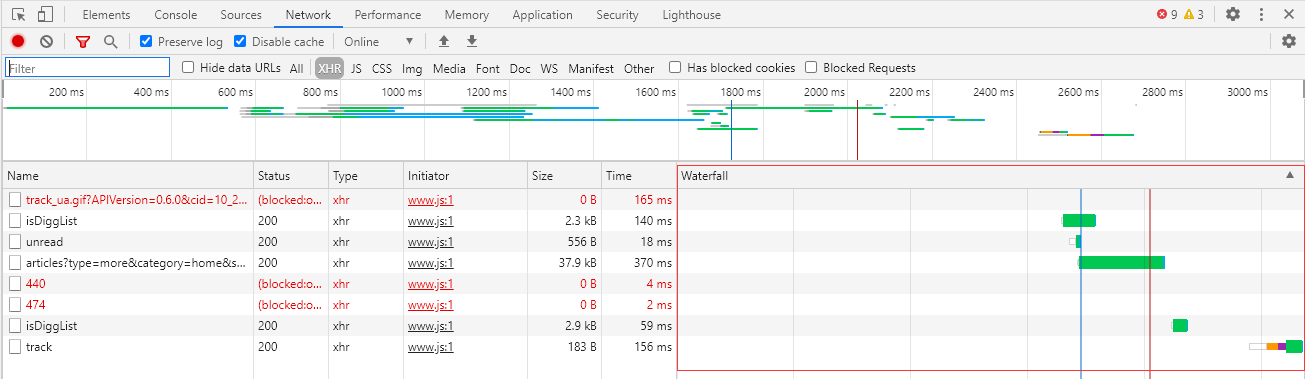Sort by the Name column header
The width and height of the screenshot is (1305, 379).
coord(128,176)
